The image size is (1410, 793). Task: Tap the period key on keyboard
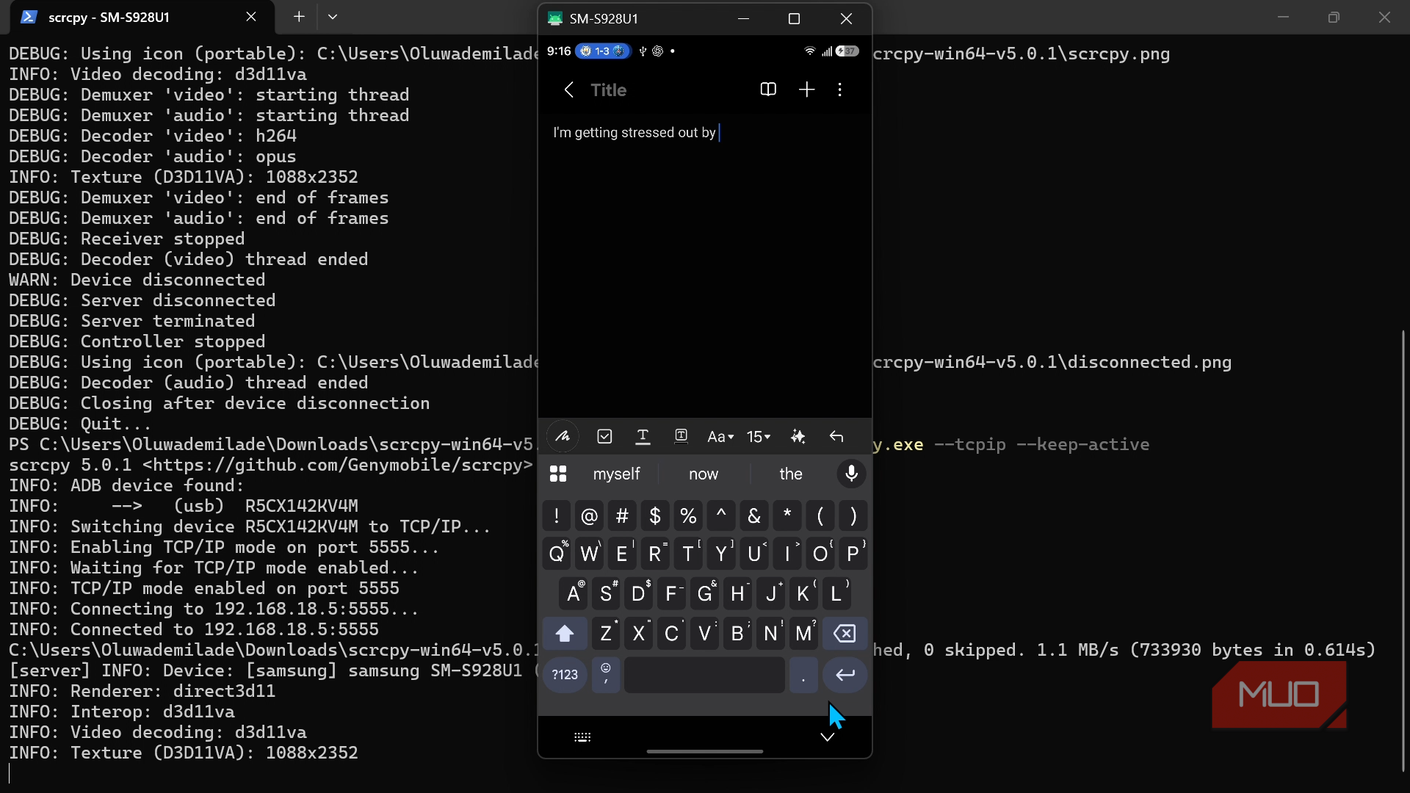point(803,675)
